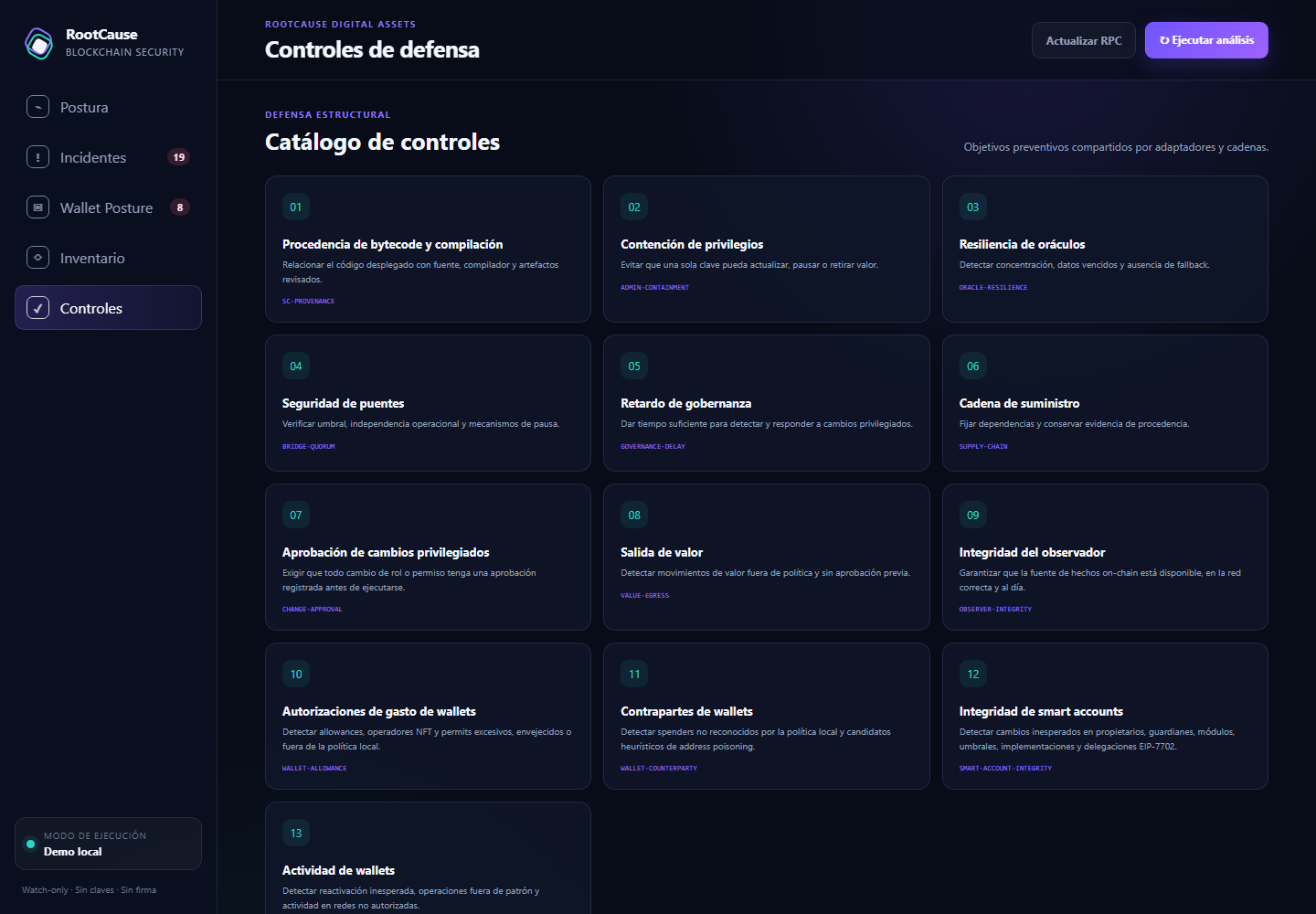This screenshot has width=1316, height=914.
Task: Click the VALUE-EGRESS tag
Action: [644, 596]
